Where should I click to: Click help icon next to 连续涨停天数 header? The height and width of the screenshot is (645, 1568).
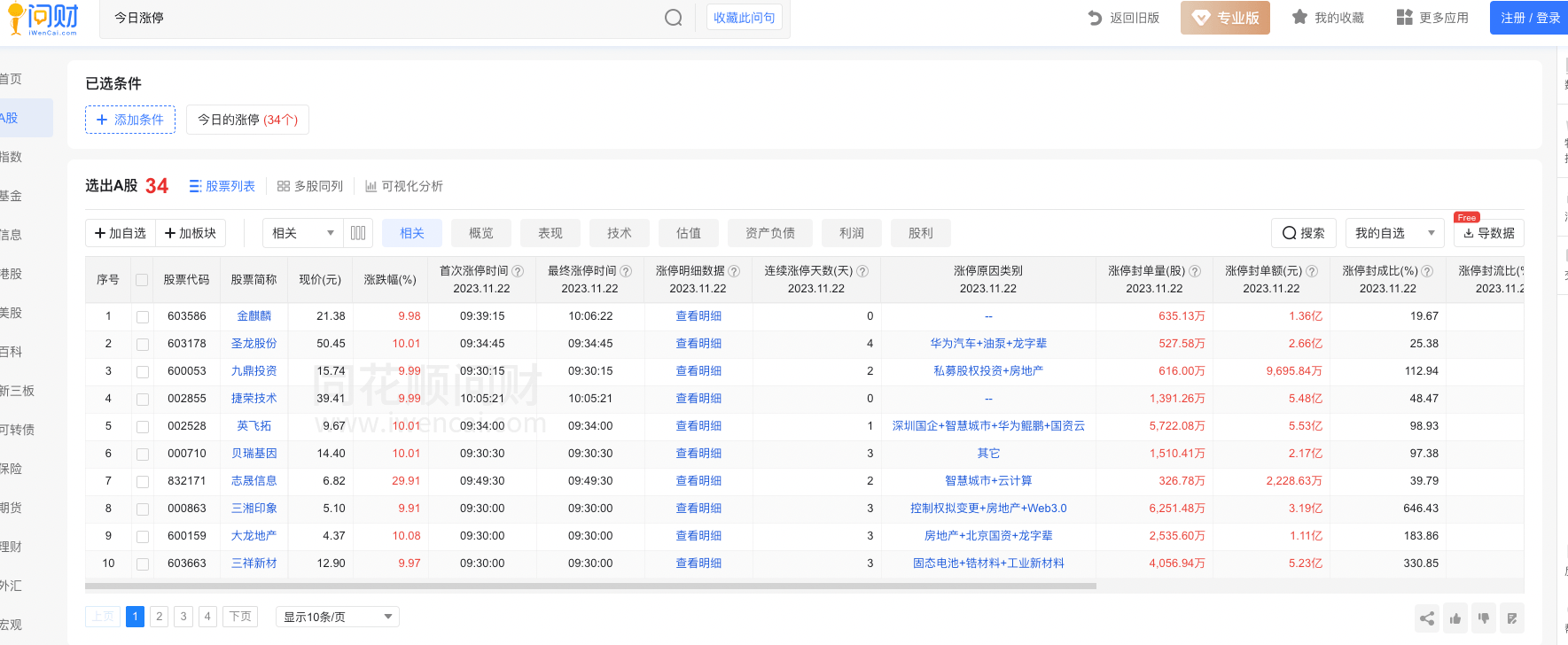[x=862, y=271]
